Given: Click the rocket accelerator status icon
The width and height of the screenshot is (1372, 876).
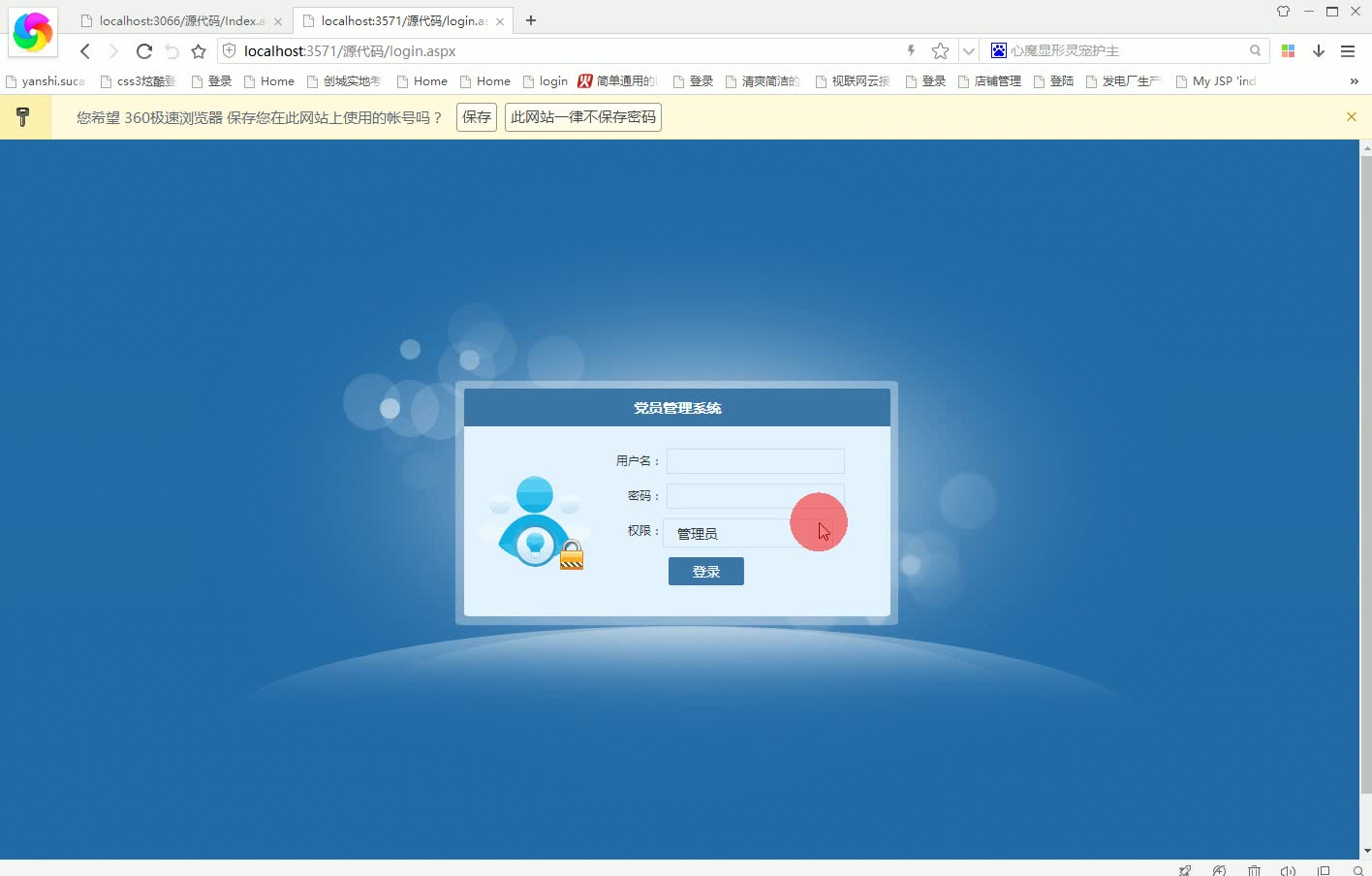Looking at the screenshot, I should click(x=1185, y=870).
